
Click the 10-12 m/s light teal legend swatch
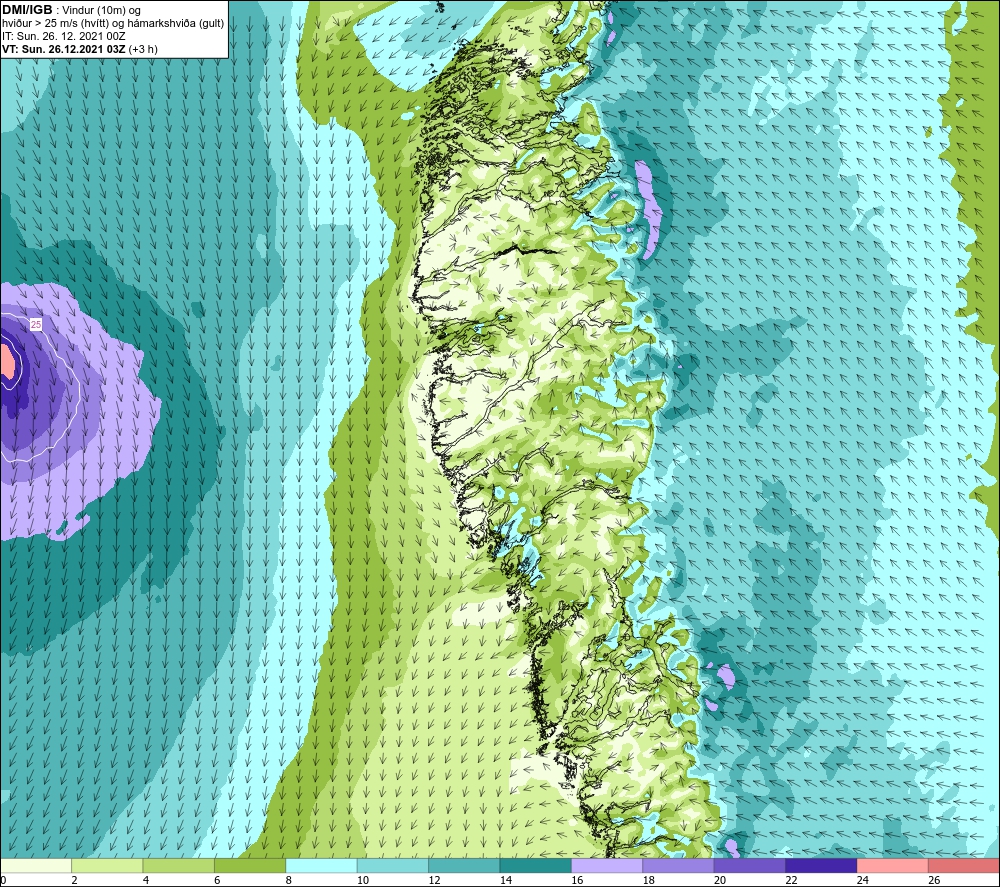[393, 865]
